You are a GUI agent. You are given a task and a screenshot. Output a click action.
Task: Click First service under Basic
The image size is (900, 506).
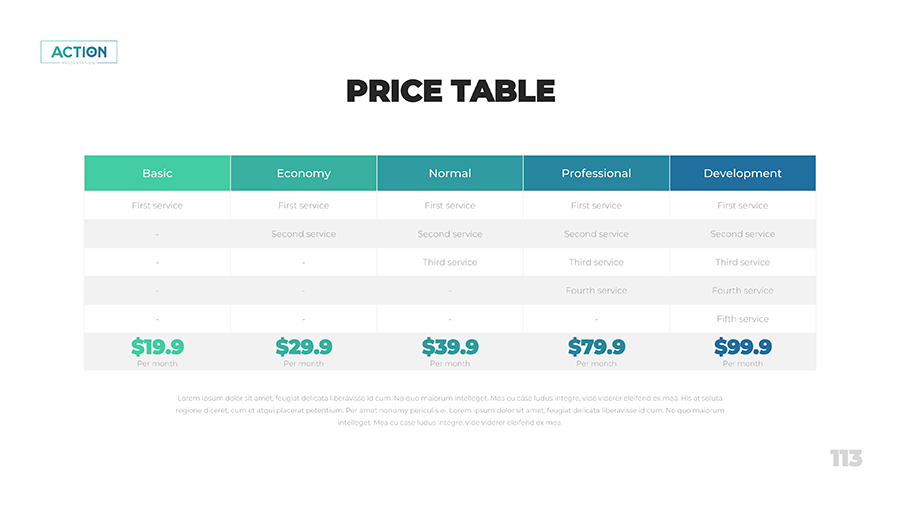157,206
